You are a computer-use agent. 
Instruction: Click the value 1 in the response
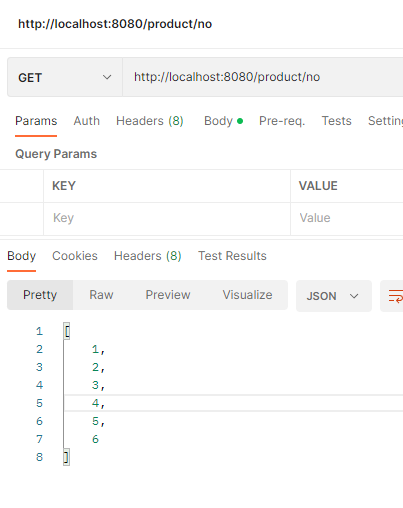point(95,349)
